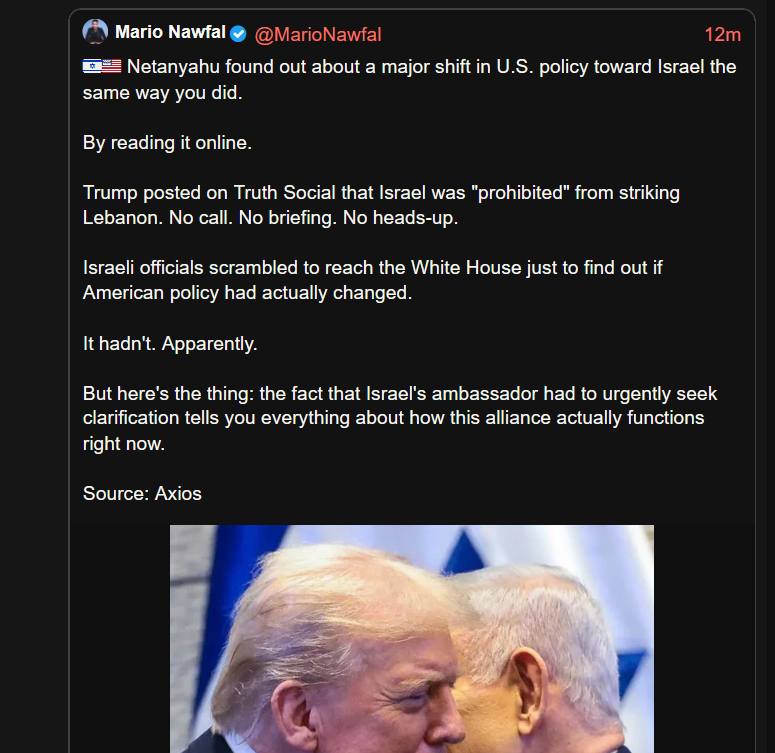Click the 'Israeli officials scrambled' paragraph
The width and height of the screenshot is (775, 753).
[x=373, y=280]
